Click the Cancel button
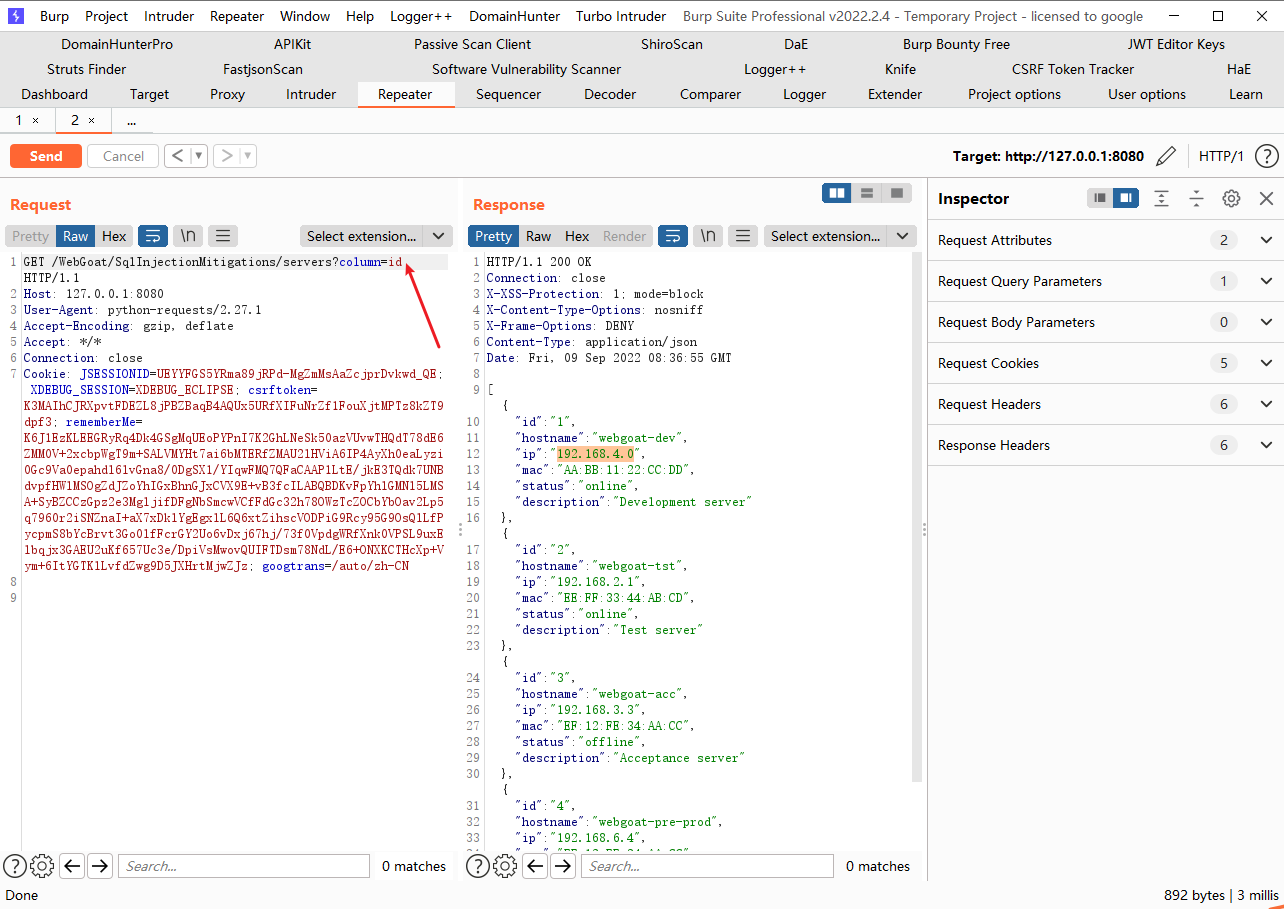 coord(123,156)
